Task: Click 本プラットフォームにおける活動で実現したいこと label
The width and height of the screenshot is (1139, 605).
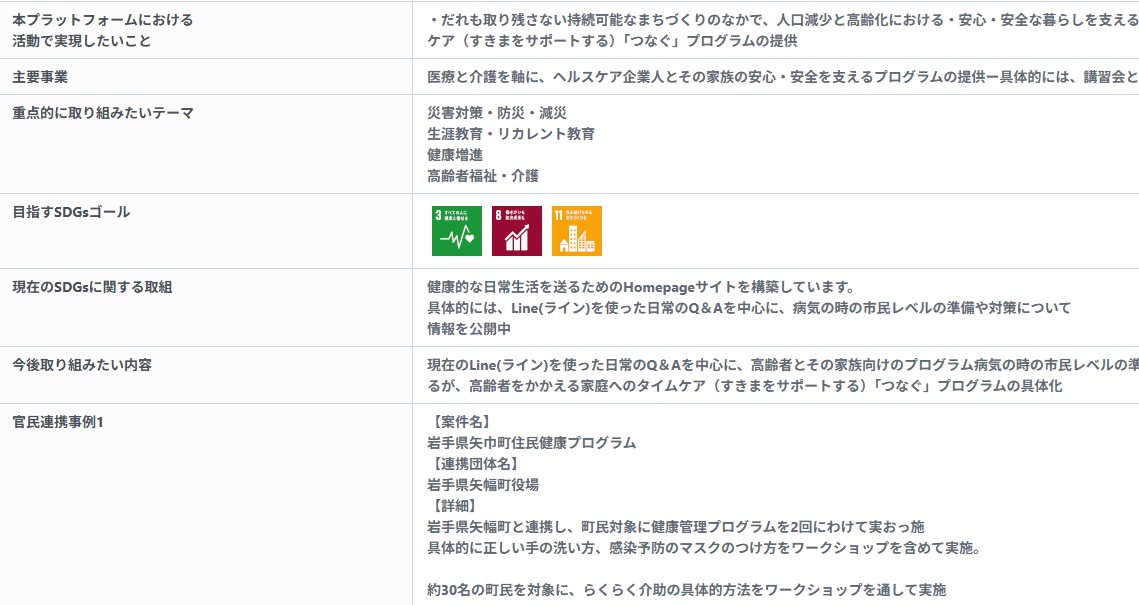Action: click(x=103, y=31)
